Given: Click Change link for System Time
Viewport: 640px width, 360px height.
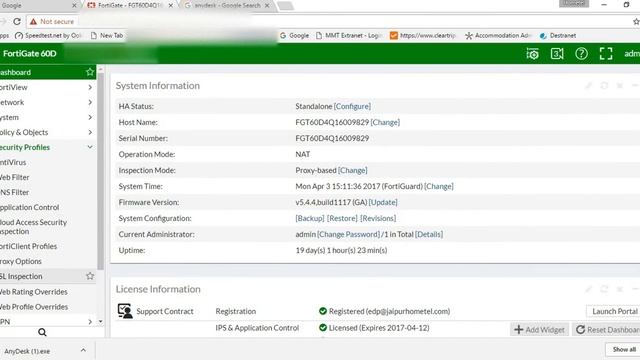Looking at the screenshot, I should point(439,186).
